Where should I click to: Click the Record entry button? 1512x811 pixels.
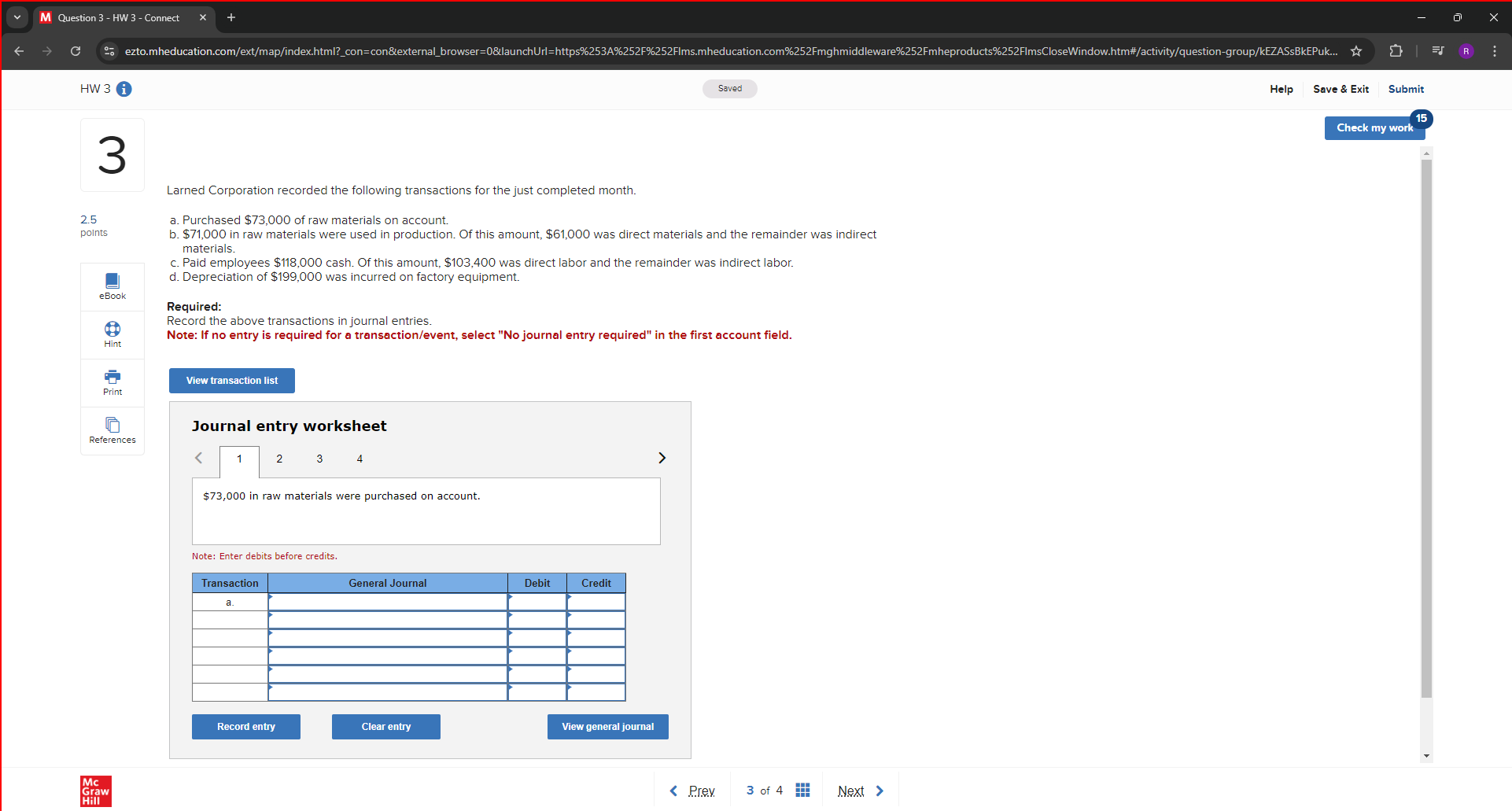click(x=246, y=727)
